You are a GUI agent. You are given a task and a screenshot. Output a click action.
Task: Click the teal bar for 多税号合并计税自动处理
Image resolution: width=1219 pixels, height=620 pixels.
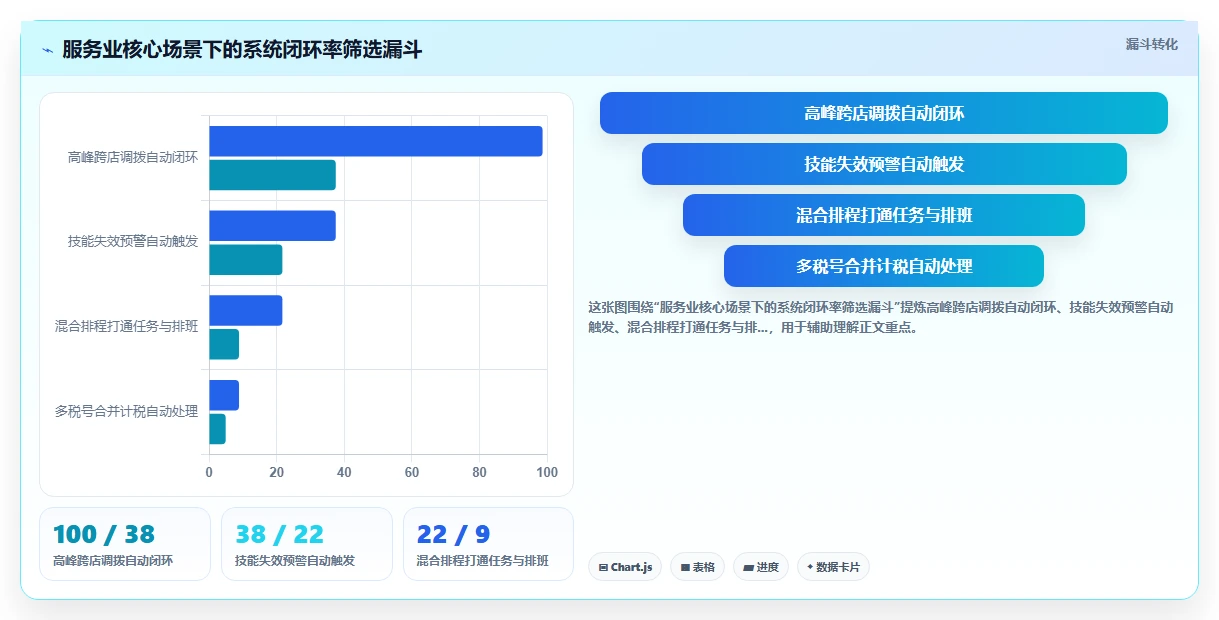click(217, 429)
